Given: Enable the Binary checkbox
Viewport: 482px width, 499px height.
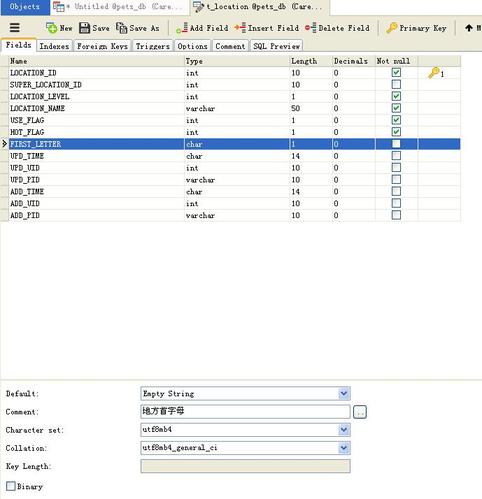Looking at the screenshot, I should point(11,486).
